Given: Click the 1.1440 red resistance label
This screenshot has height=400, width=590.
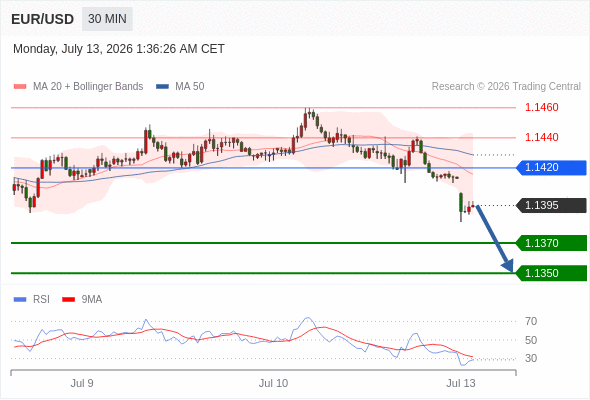Looking at the screenshot, I should tap(541, 137).
